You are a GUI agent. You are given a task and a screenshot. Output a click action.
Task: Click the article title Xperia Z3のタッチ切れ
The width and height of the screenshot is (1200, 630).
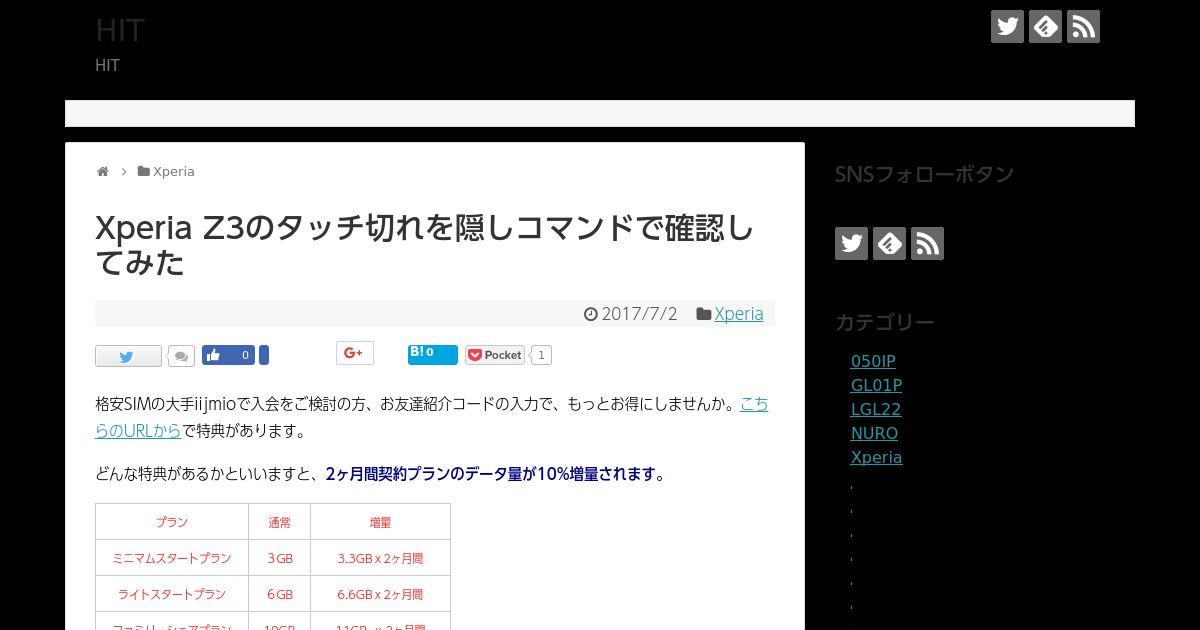425,245
